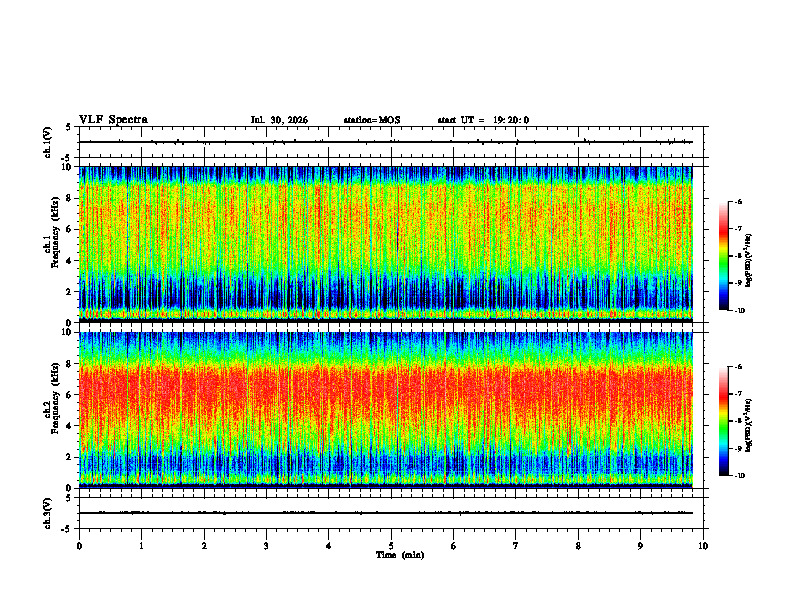Click the "3" tick on time axis
Screen dimensions: 792x612
266,546
